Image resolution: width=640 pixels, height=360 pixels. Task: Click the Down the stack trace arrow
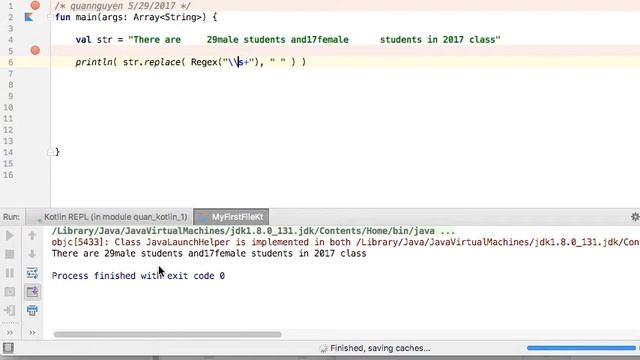[32, 254]
